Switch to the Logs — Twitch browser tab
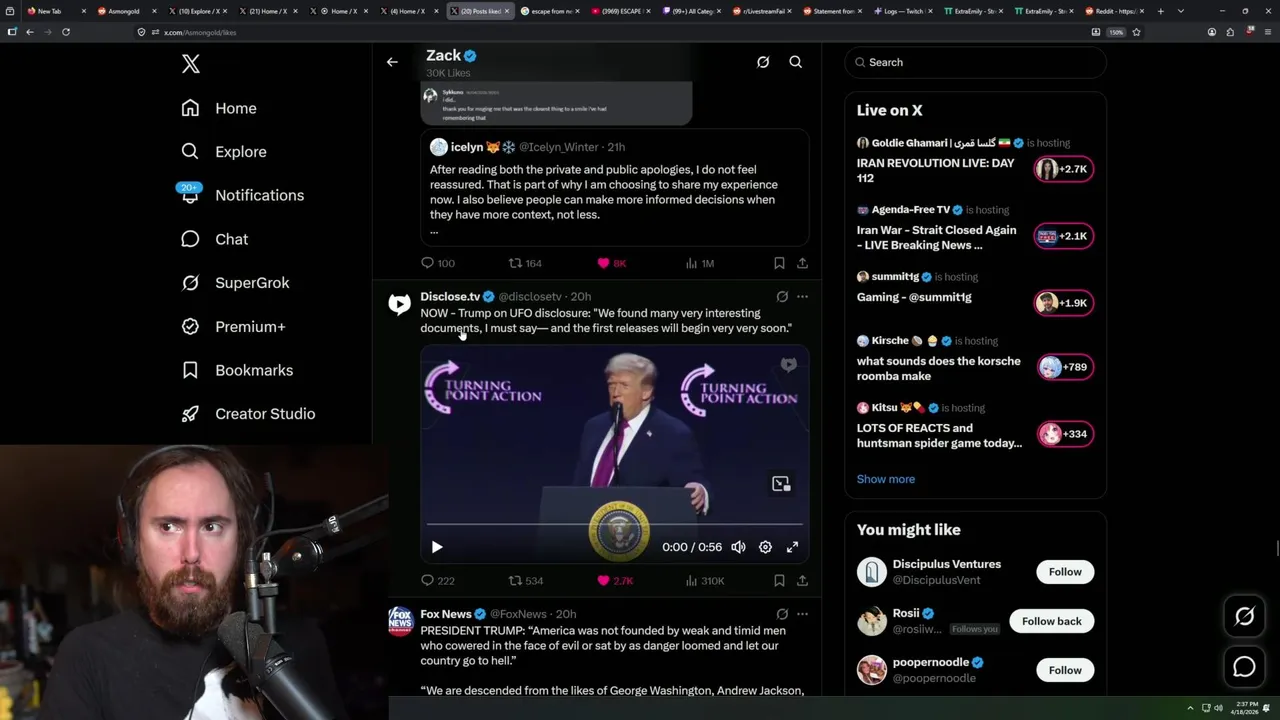 [x=906, y=11]
